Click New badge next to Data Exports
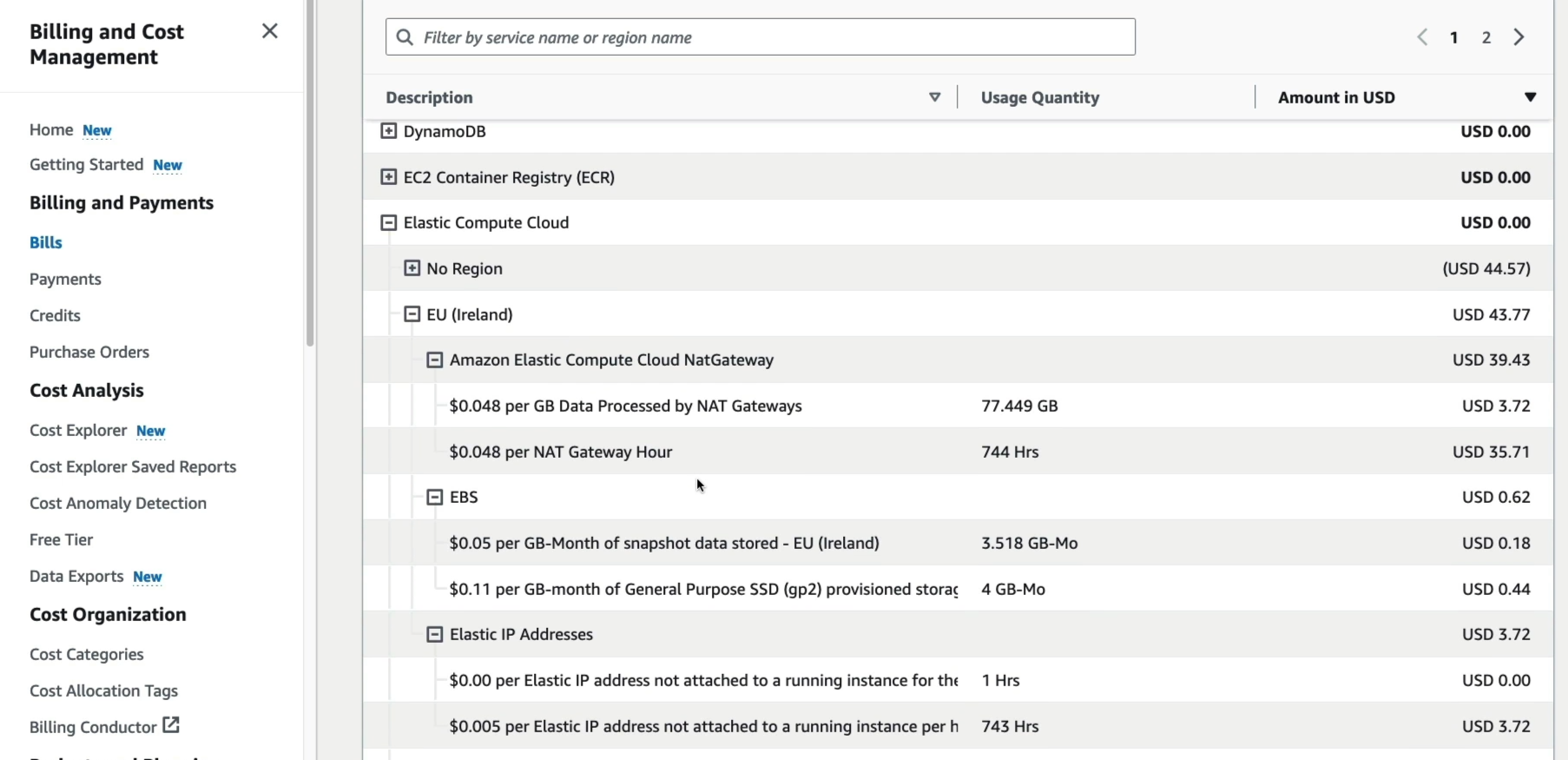This screenshot has width=1568, height=760. pyautogui.click(x=148, y=577)
